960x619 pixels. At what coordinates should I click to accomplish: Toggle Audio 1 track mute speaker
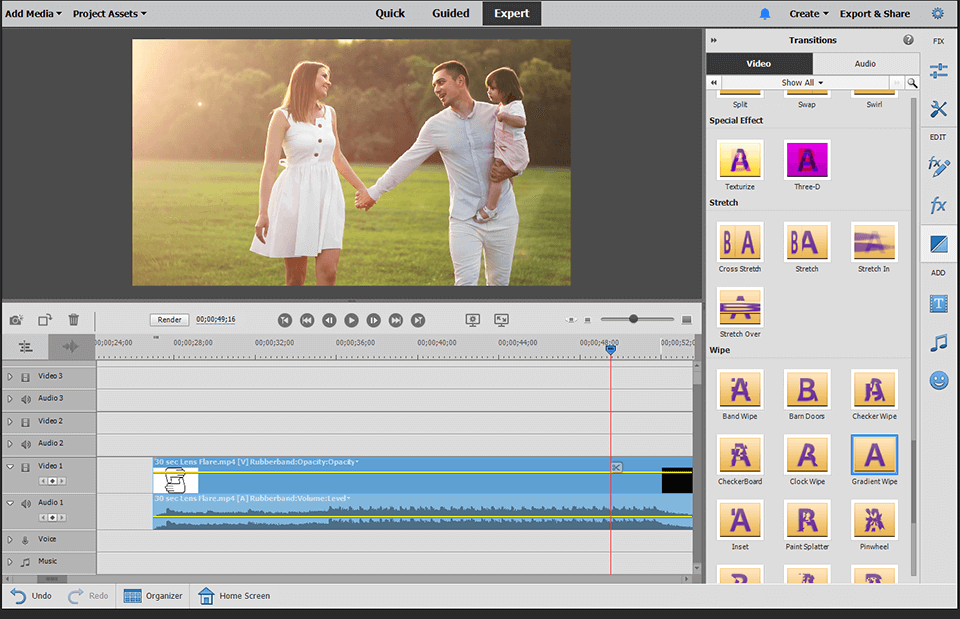(25, 503)
